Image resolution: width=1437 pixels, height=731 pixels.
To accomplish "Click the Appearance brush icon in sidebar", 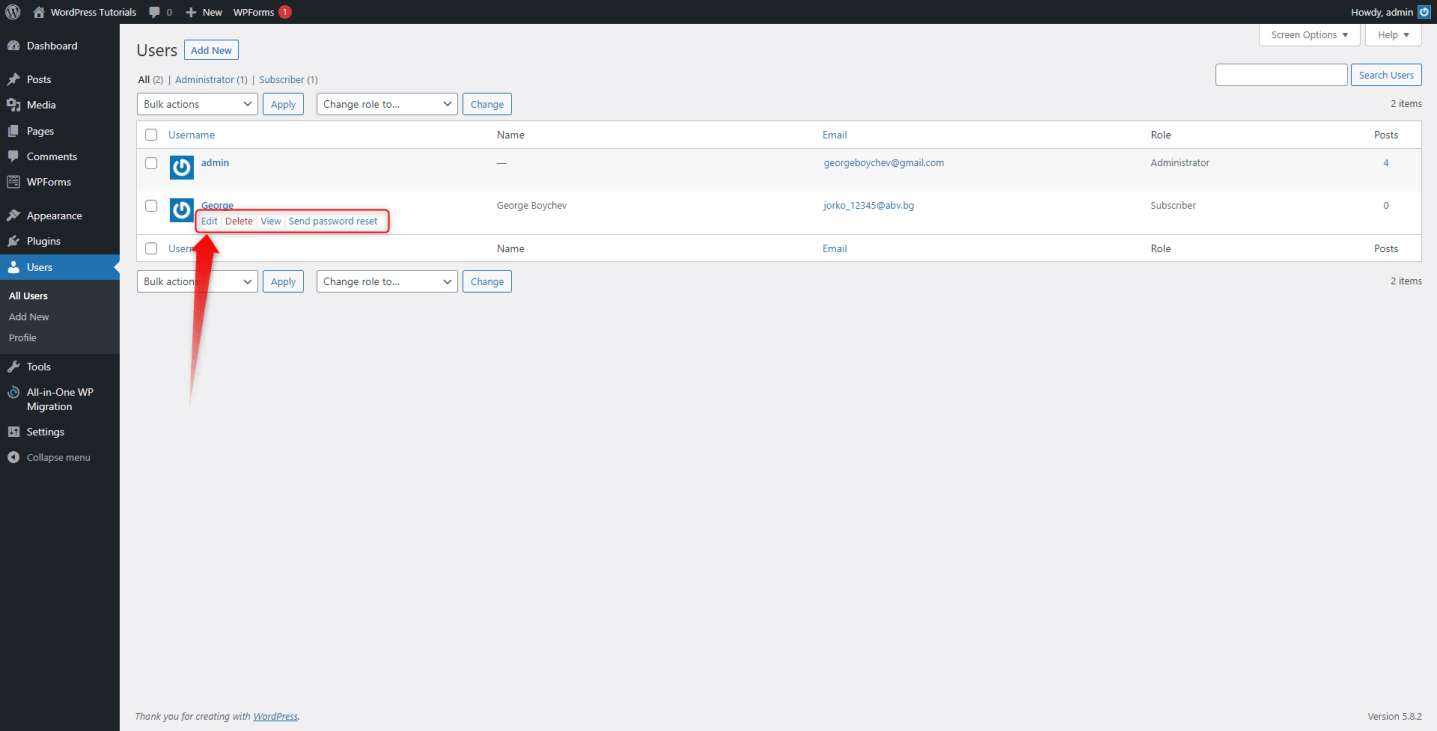I will tap(13, 215).
